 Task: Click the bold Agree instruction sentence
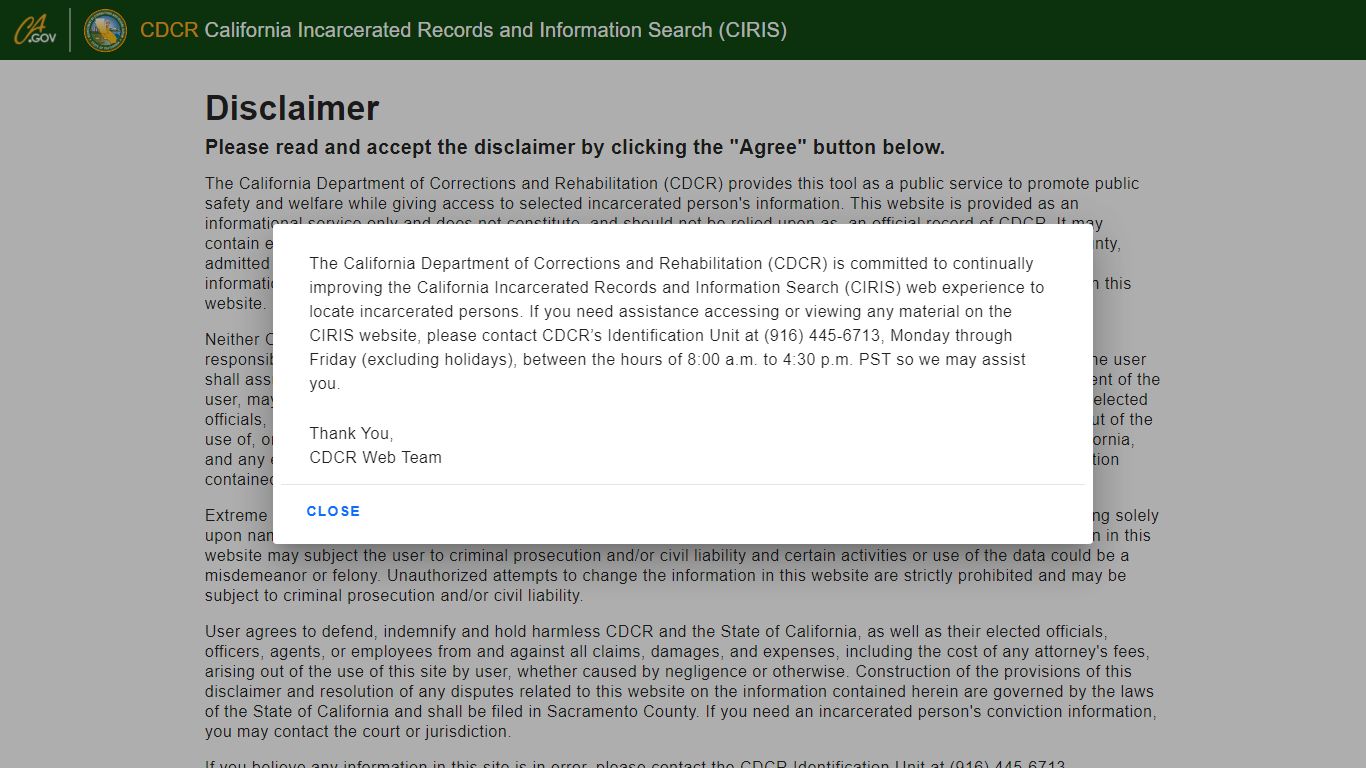point(574,147)
